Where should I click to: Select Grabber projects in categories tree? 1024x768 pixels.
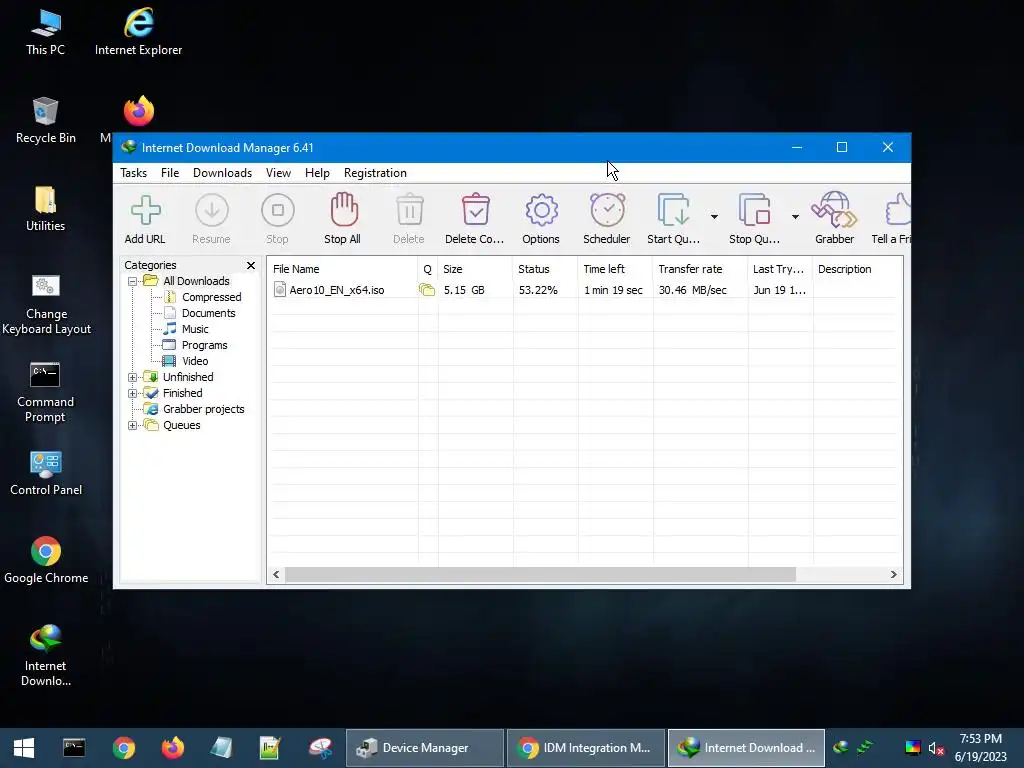(x=204, y=409)
